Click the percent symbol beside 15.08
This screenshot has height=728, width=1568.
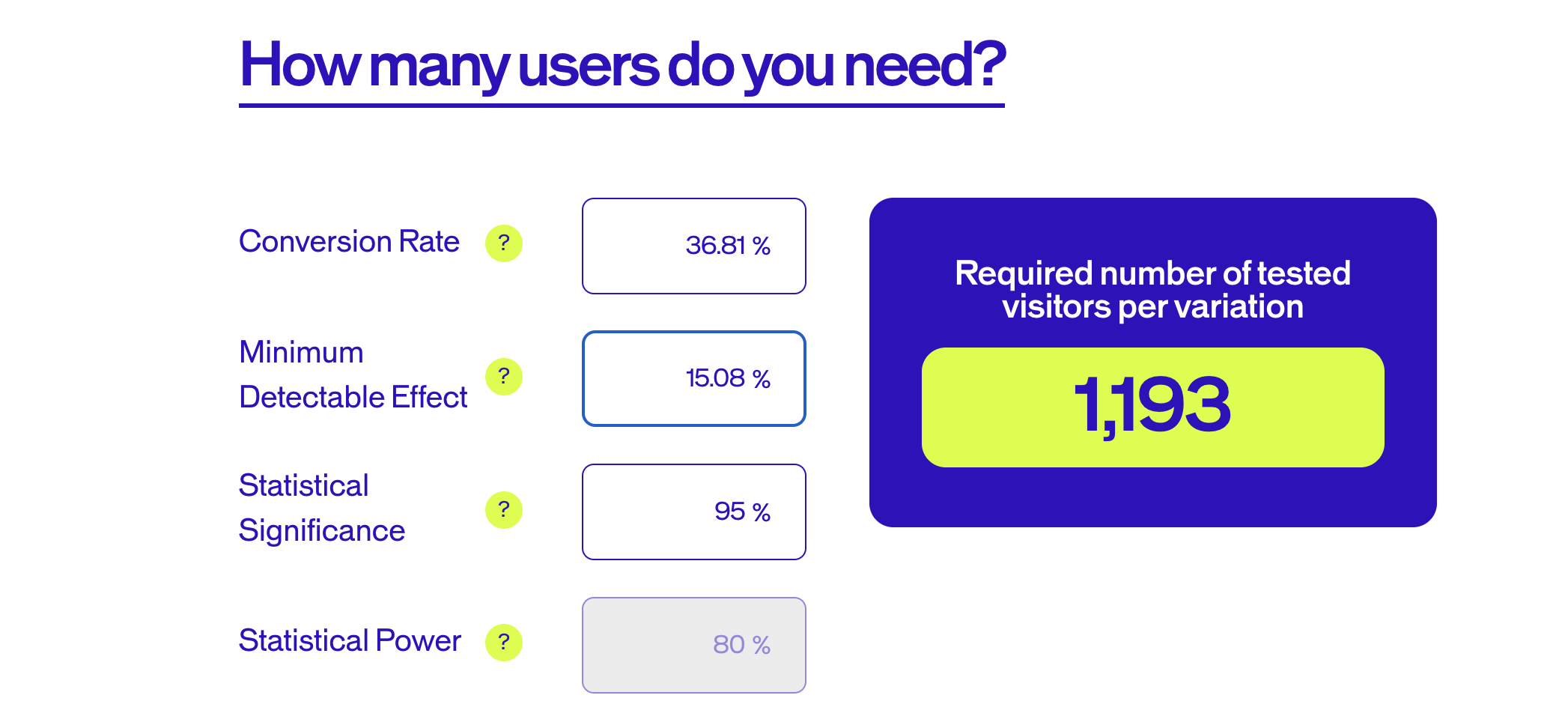pos(762,379)
